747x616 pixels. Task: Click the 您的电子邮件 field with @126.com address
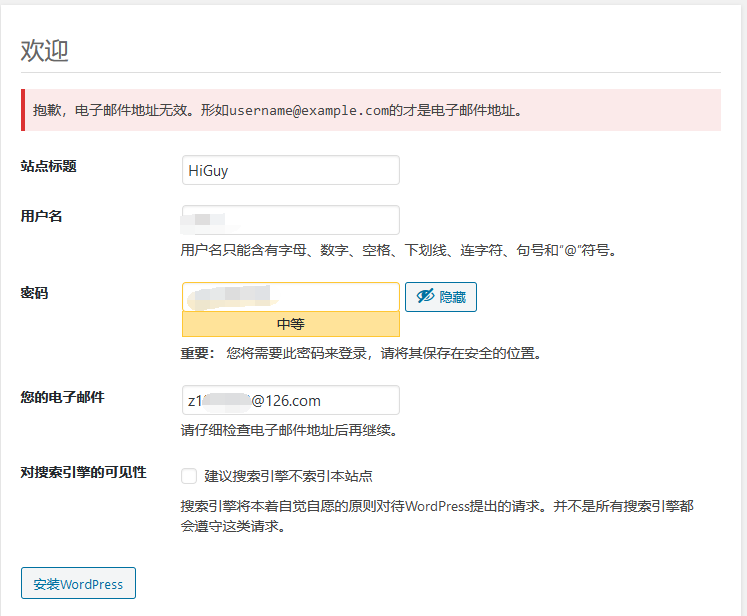click(291, 400)
